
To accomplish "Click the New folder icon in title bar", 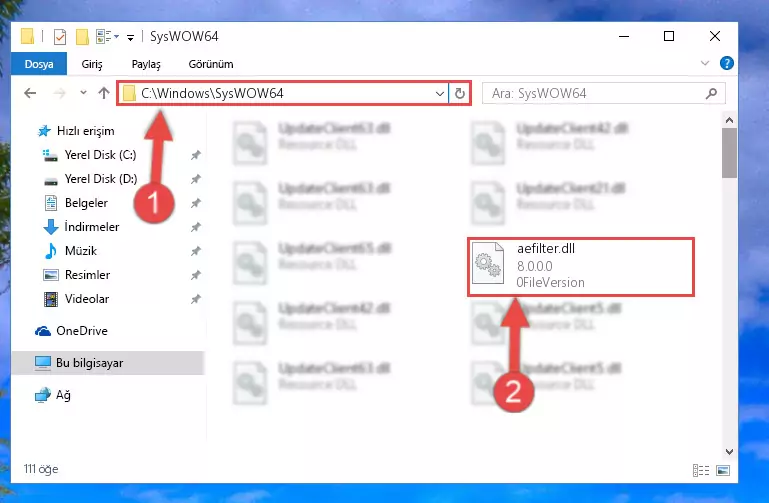I will [x=82, y=37].
